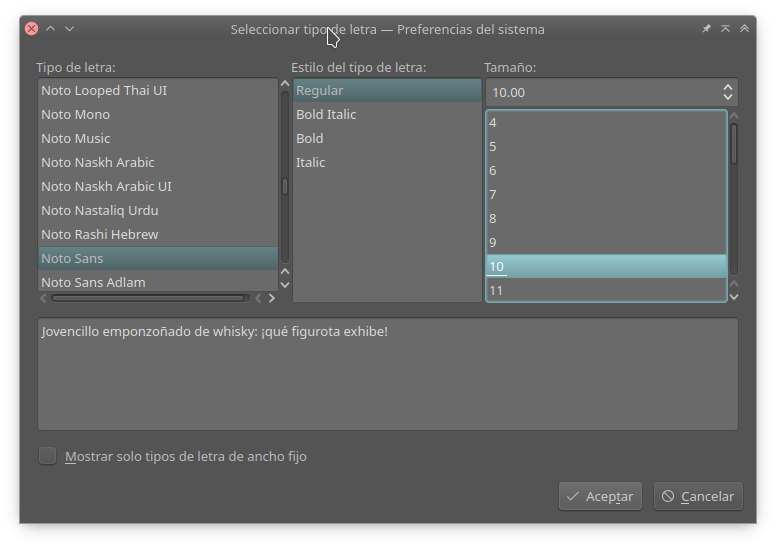Click the up chevron next to close button
776x547 pixels.
pyautogui.click(x=50, y=29)
